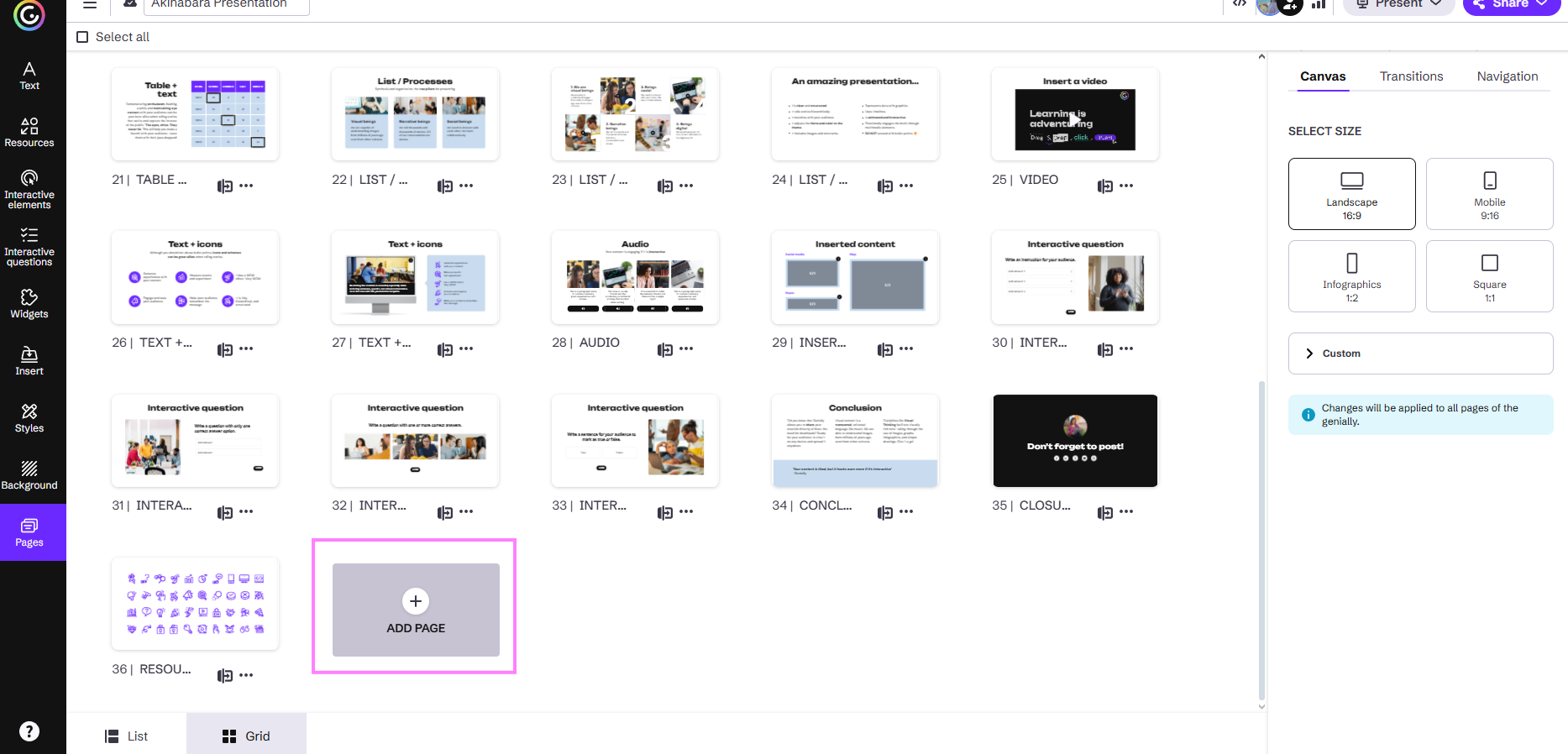1568x754 pixels.
Task: Open the Background panel
Action: point(29,475)
